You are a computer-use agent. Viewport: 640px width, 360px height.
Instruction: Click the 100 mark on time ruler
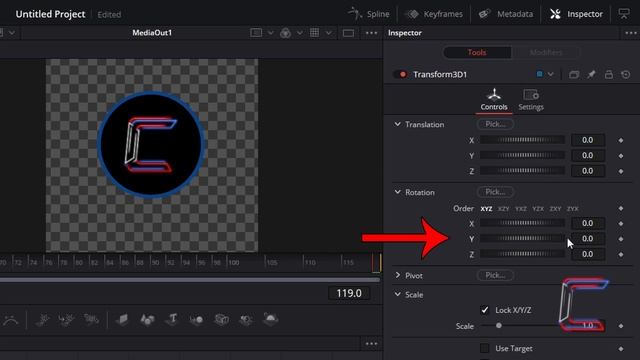233,262
